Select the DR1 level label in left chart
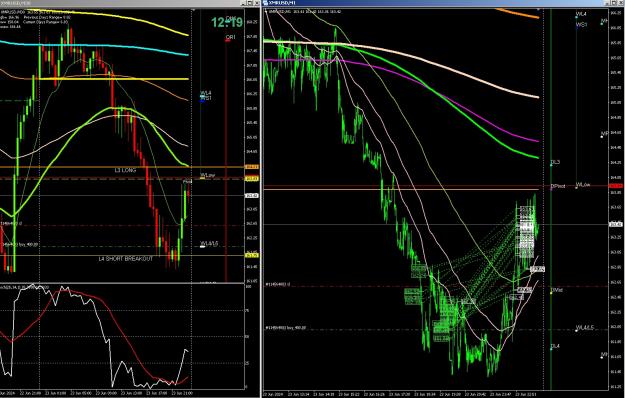Image resolution: width=625 pixels, height=398 pixels. click(230, 37)
